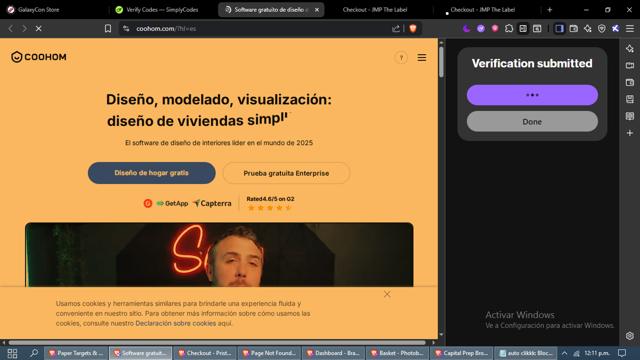Open a new browser tab
Screen dimensions: 640x360
pyautogui.click(x=549, y=9)
